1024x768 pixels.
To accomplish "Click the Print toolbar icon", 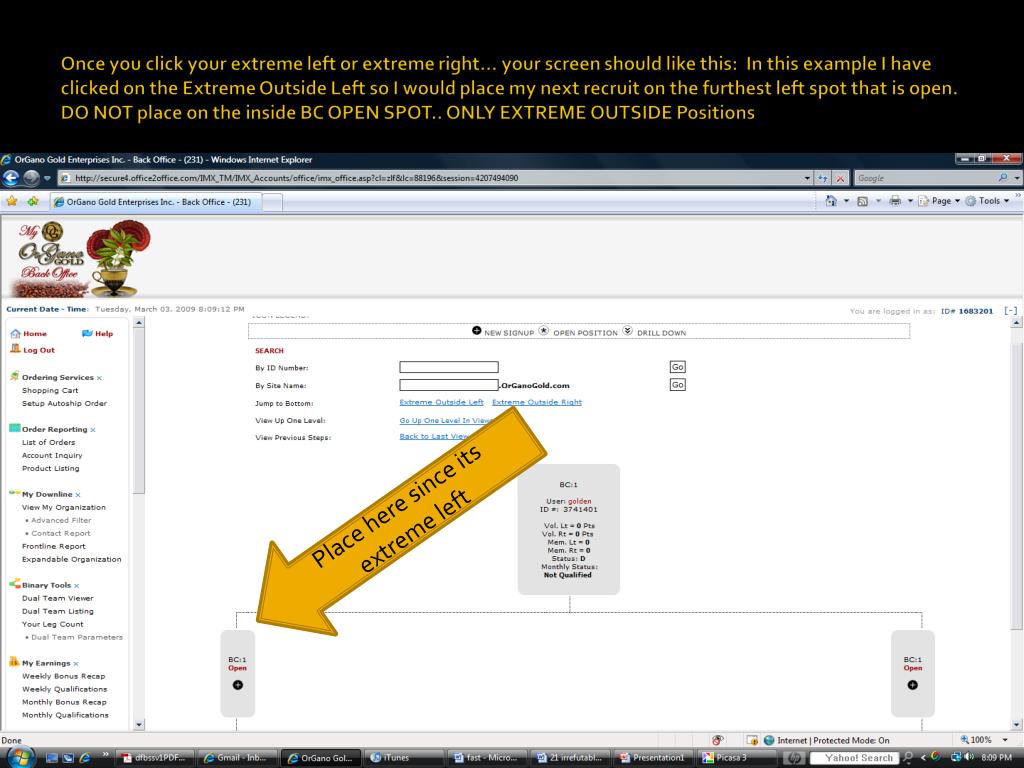I will pos(895,201).
